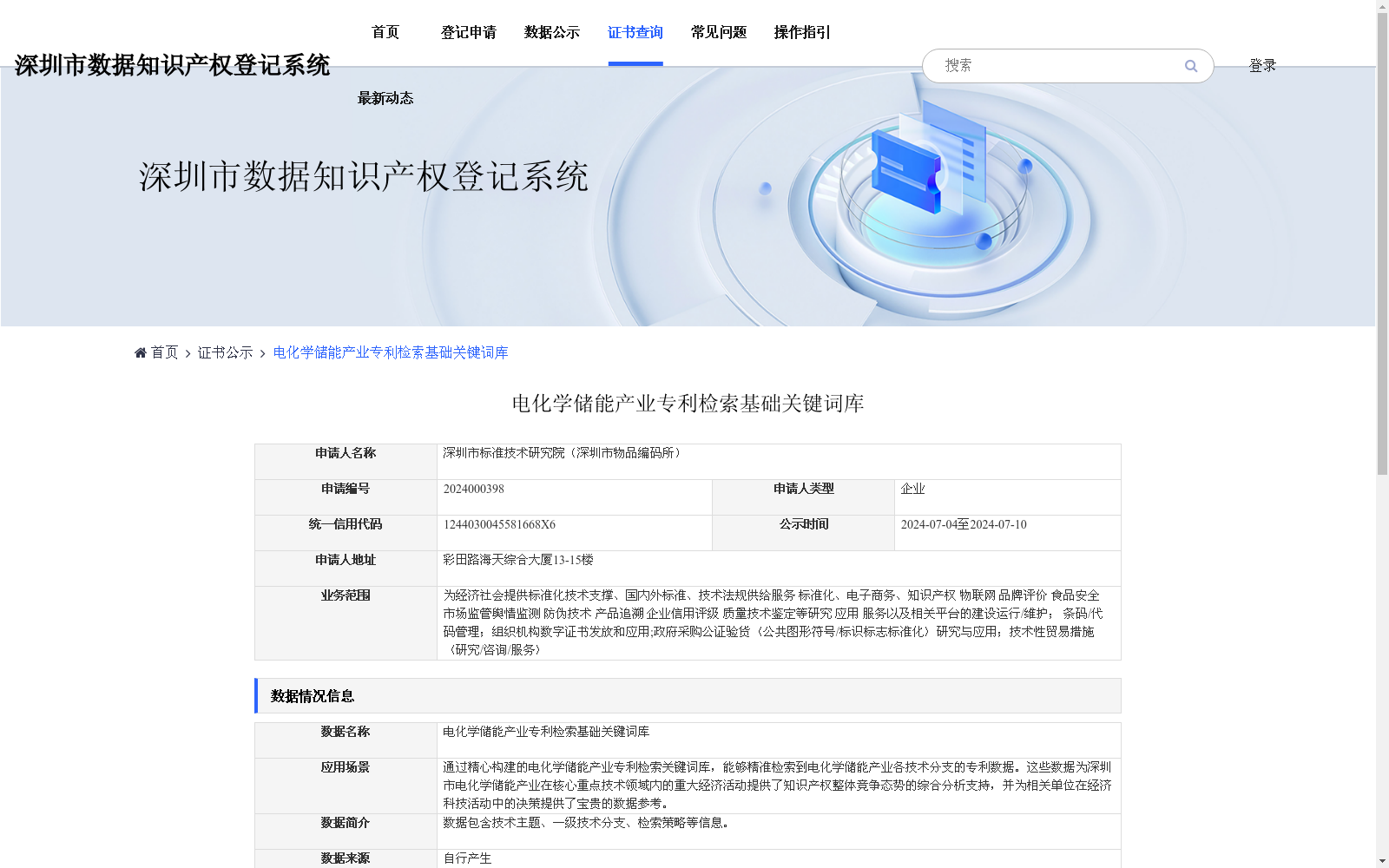Click the home icon in breadcrumb

pyautogui.click(x=141, y=352)
